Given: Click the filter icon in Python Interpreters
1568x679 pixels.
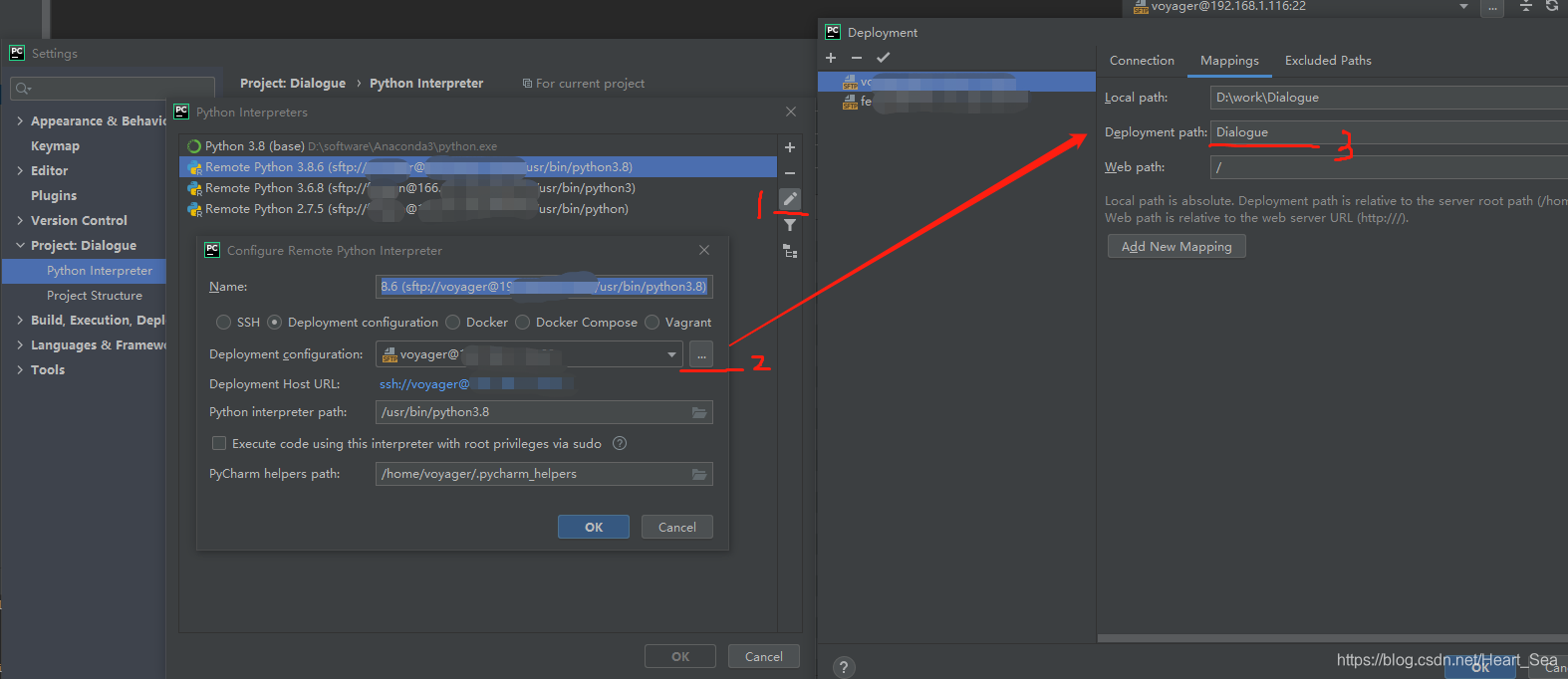Looking at the screenshot, I should coord(790,225).
